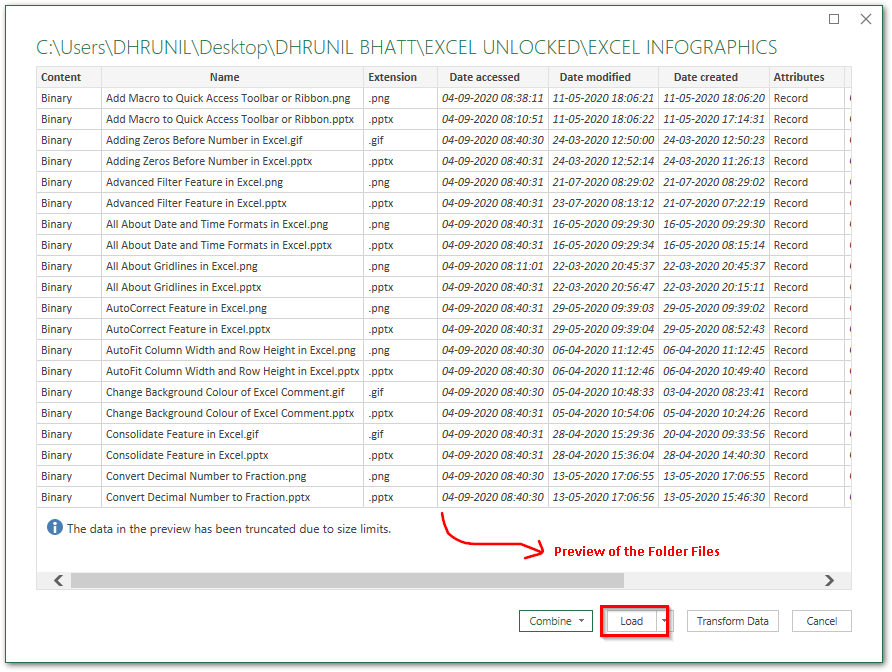892x672 pixels.
Task: Cancel the folder import dialog
Action: 821,621
